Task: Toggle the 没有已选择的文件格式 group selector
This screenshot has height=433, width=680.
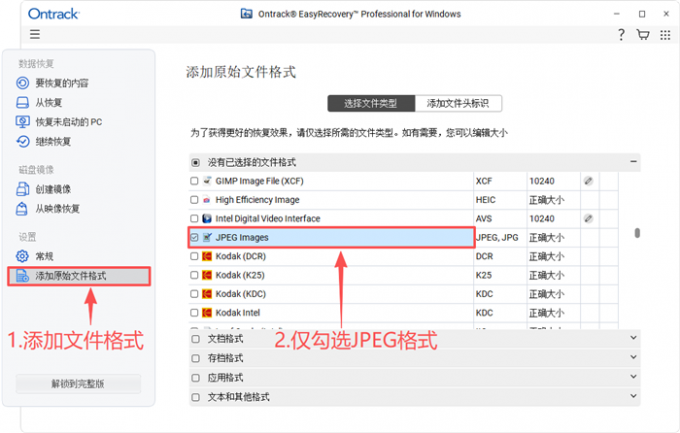Action: click(x=196, y=162)
